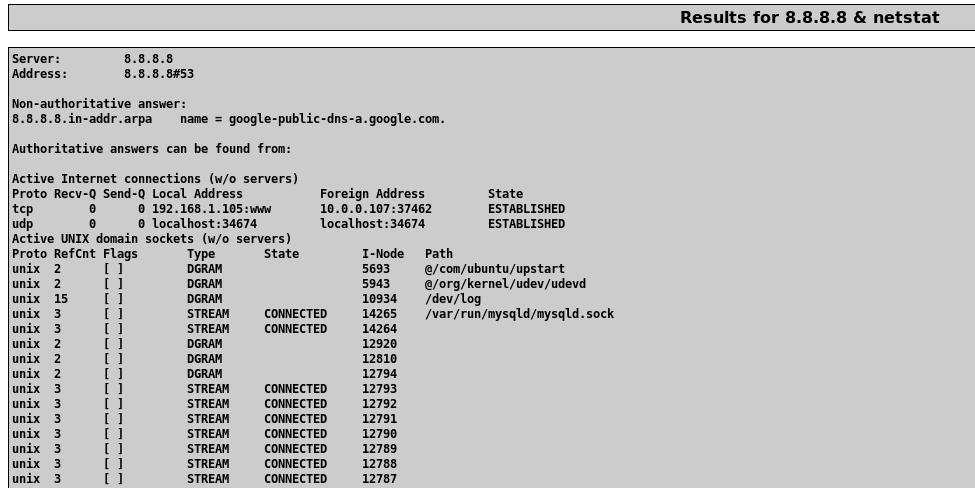The image size is (975, 488).
Task: Click RefCnt value 15 in /dev/log row
Action: point(61,299)
